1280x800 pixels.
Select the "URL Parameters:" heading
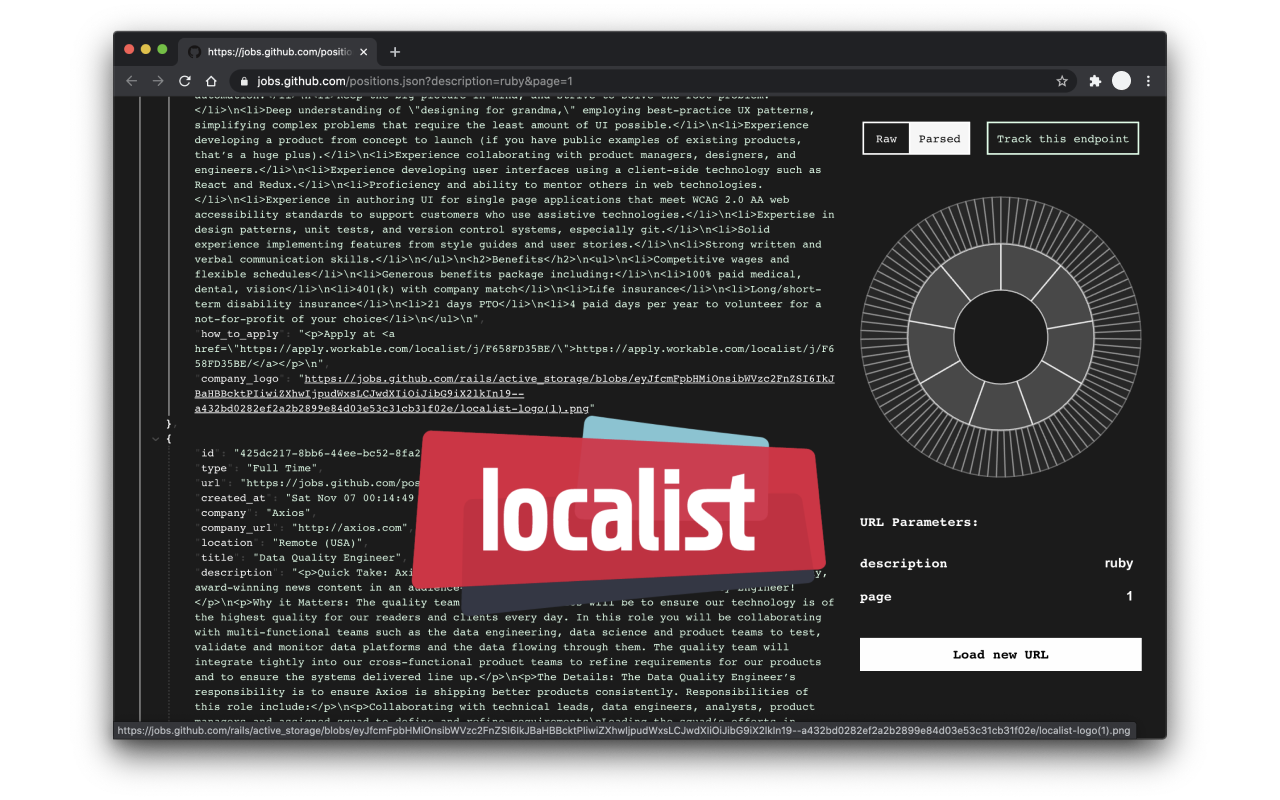(x=919, y=522)
